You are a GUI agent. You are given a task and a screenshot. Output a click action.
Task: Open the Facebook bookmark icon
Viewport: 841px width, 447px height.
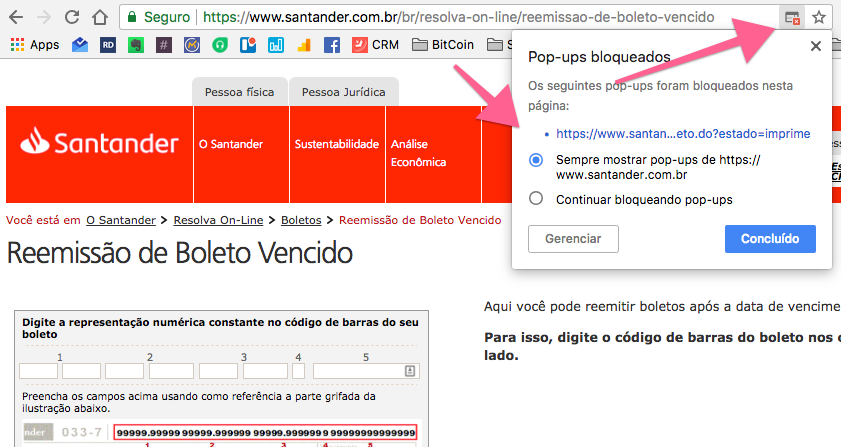(x=332, y=45)
